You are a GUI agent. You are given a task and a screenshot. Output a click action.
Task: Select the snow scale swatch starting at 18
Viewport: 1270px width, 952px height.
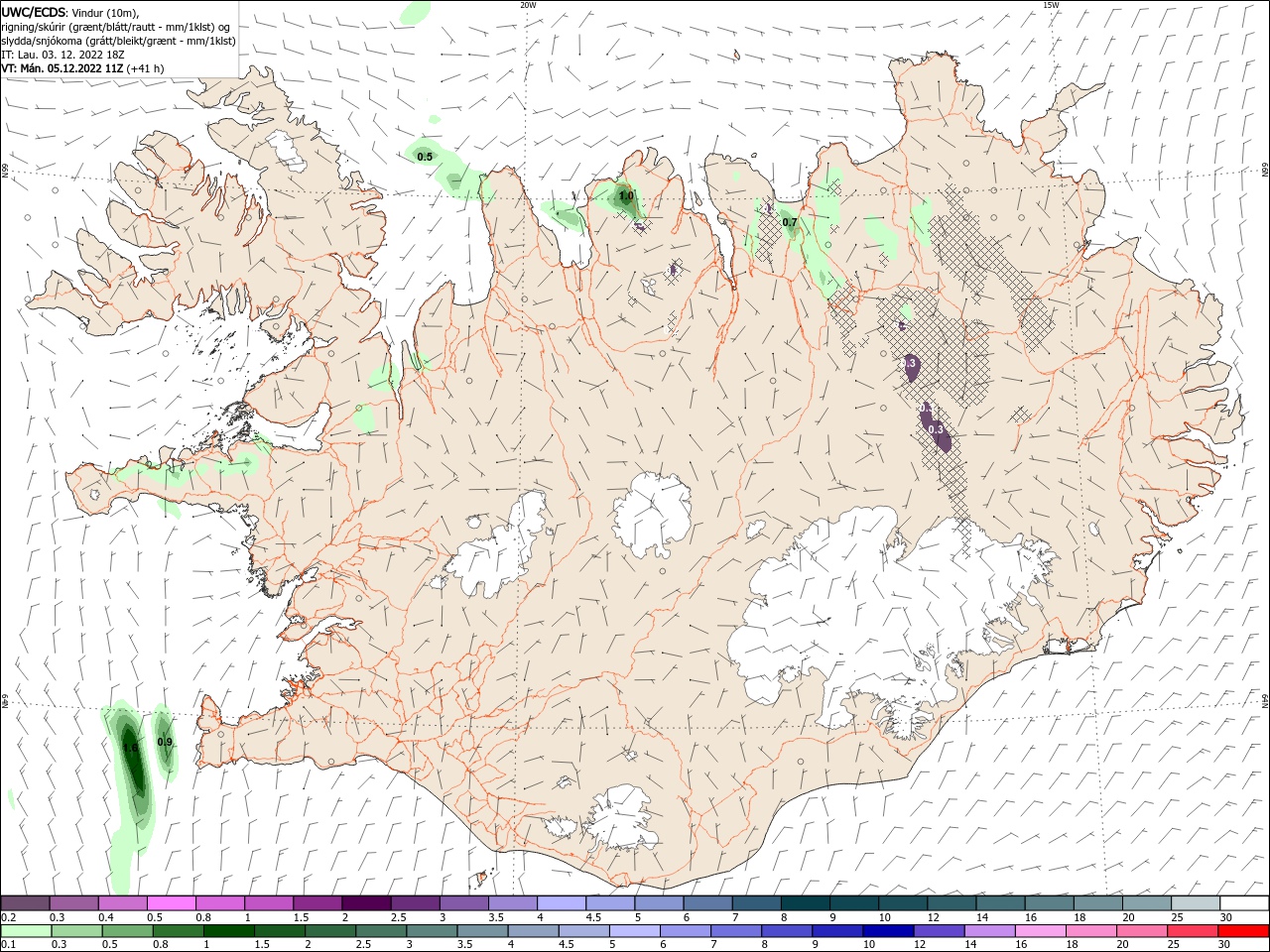1097,902
